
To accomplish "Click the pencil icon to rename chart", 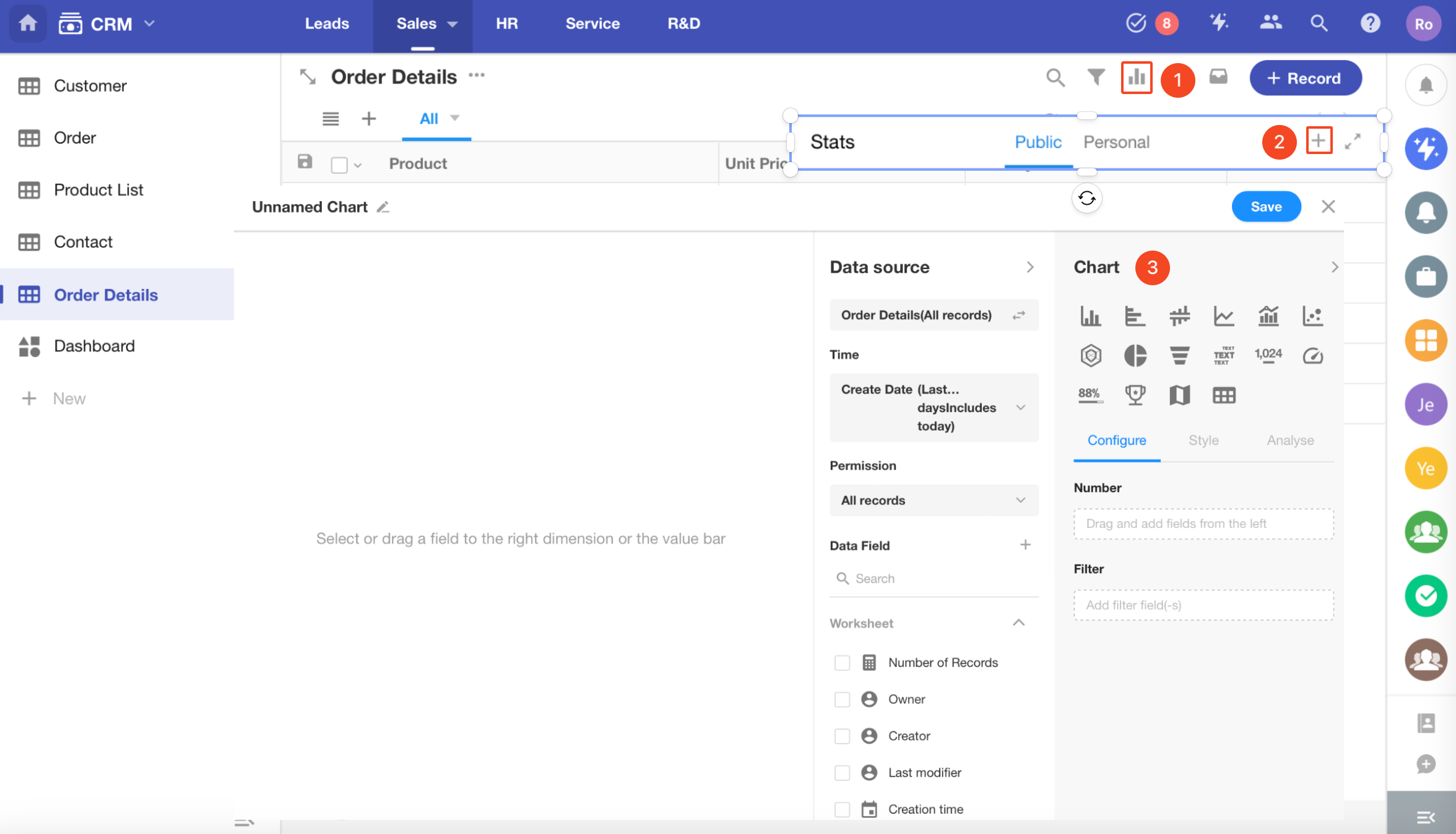I will (383, 207).
